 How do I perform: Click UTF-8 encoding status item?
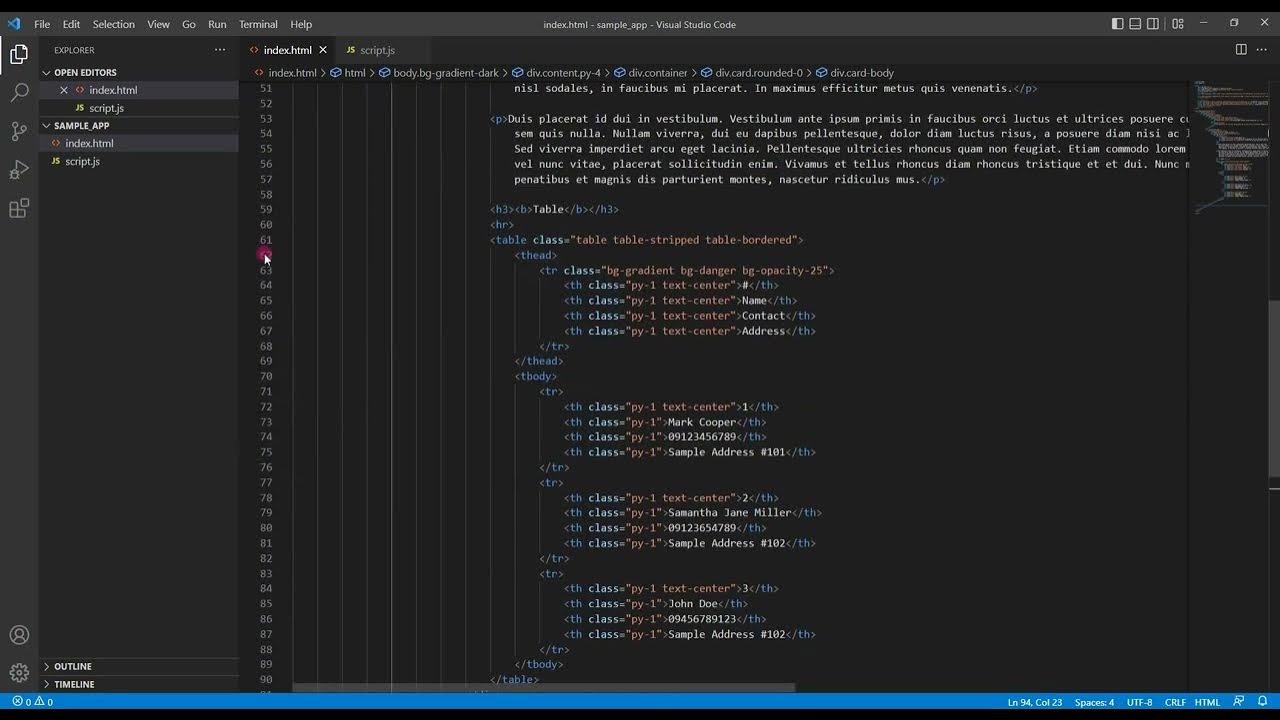[x=1139, y=702]
